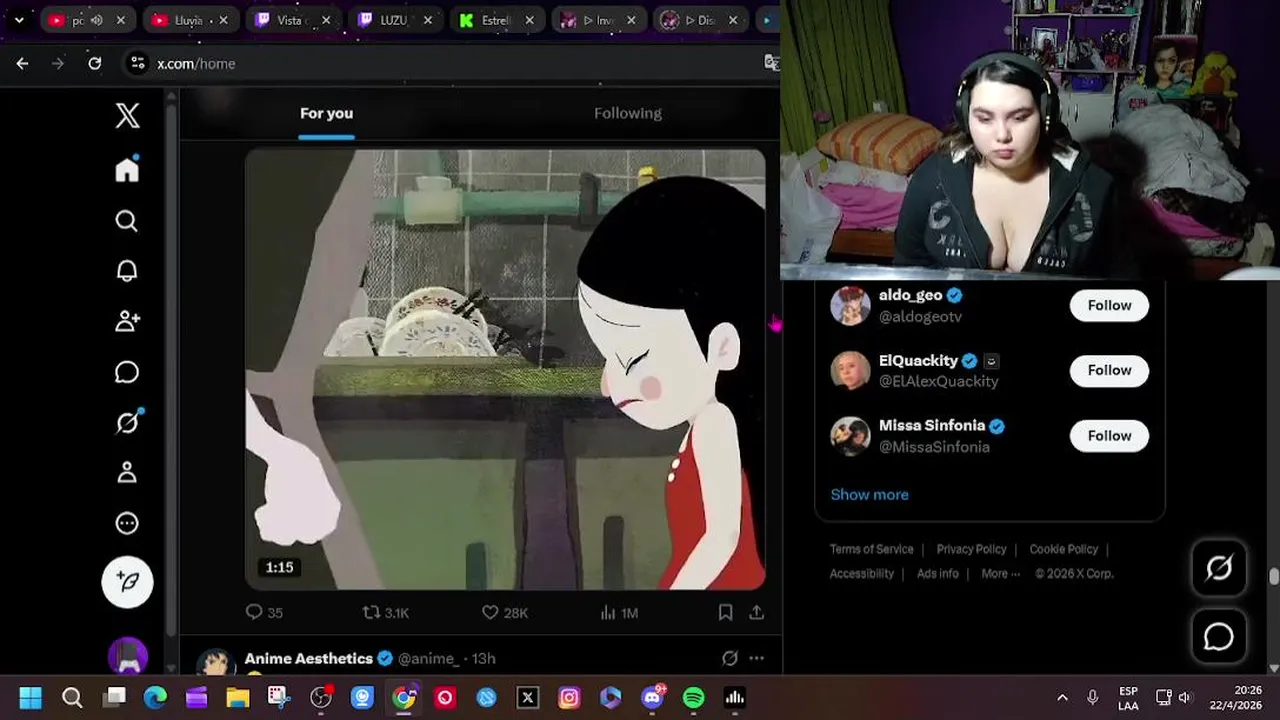The height and width of the screenshot is (720, 1280).
Task: Open Explore search icon in X sidebar
Action: click(x=127, y=220)
